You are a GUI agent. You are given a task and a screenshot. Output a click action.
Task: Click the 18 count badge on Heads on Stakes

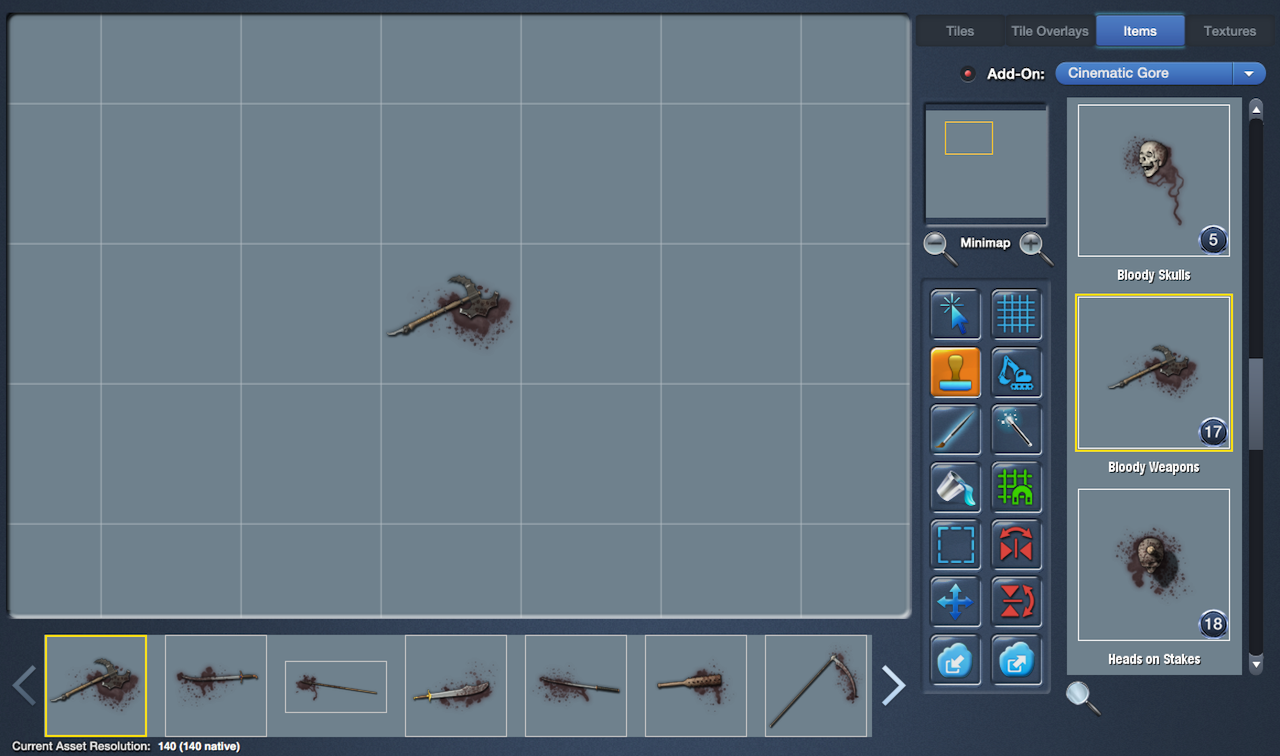click(x=1213, y=624)
